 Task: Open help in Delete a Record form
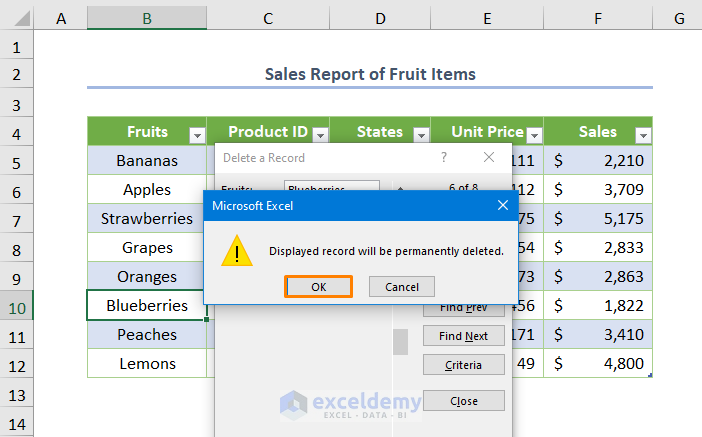(x=443, y=157)
